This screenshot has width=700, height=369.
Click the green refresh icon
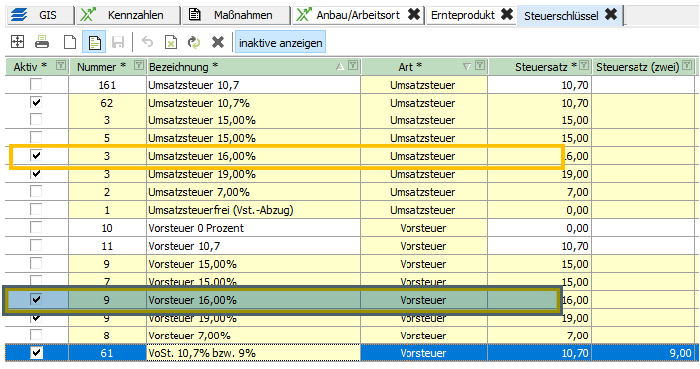coord(194,42)
